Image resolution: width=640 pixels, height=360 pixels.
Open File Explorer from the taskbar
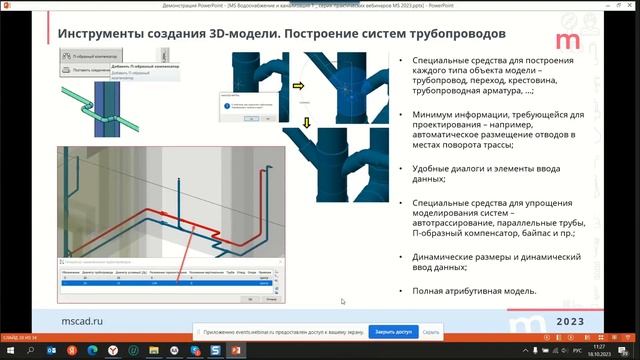154,350
